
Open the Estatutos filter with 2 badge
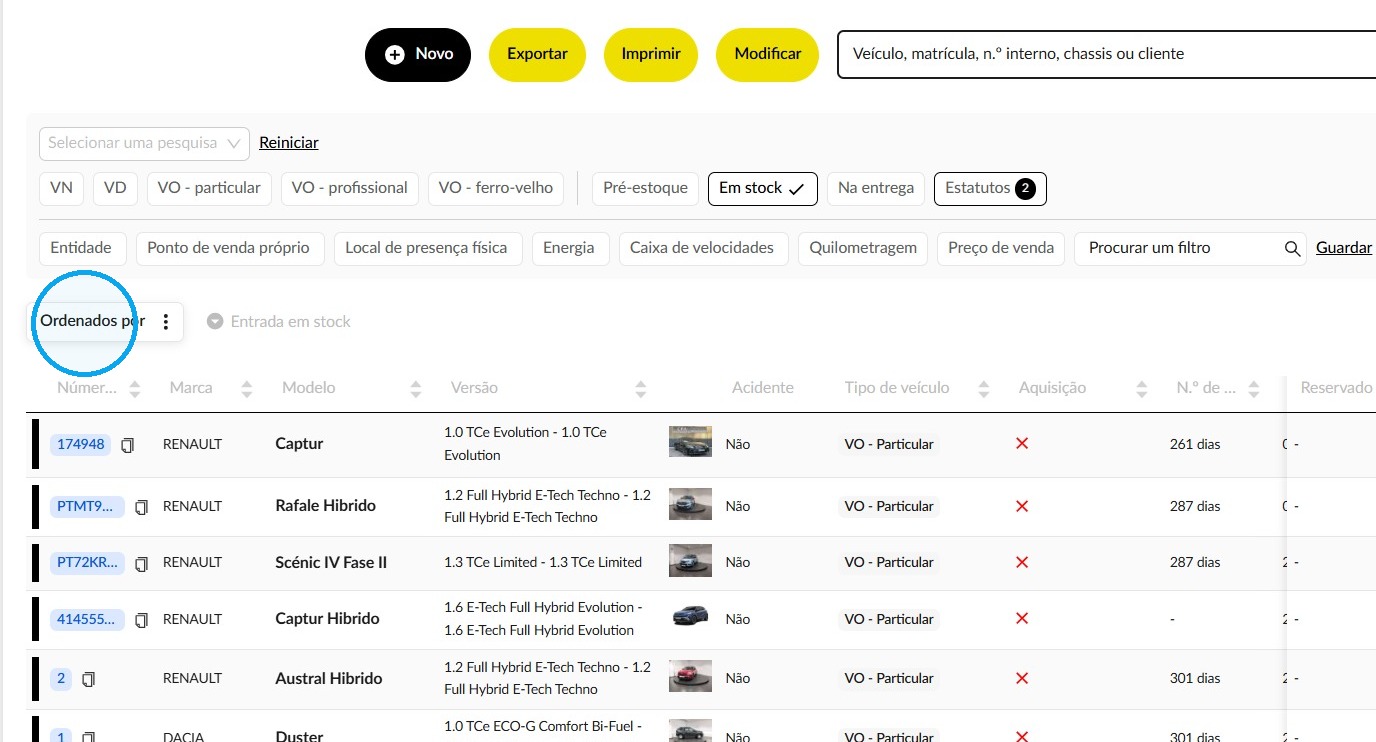pyautogui.click(x=990, y=189)
